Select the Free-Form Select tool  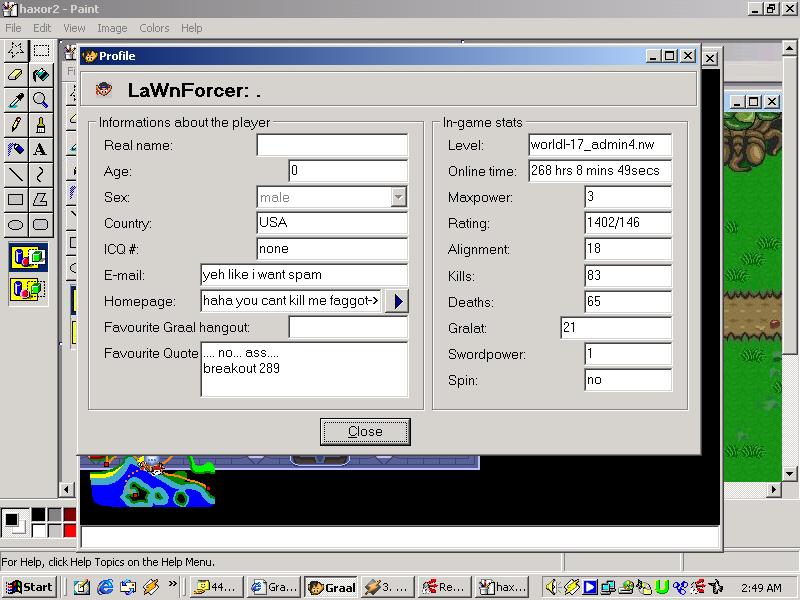point(16,49)
